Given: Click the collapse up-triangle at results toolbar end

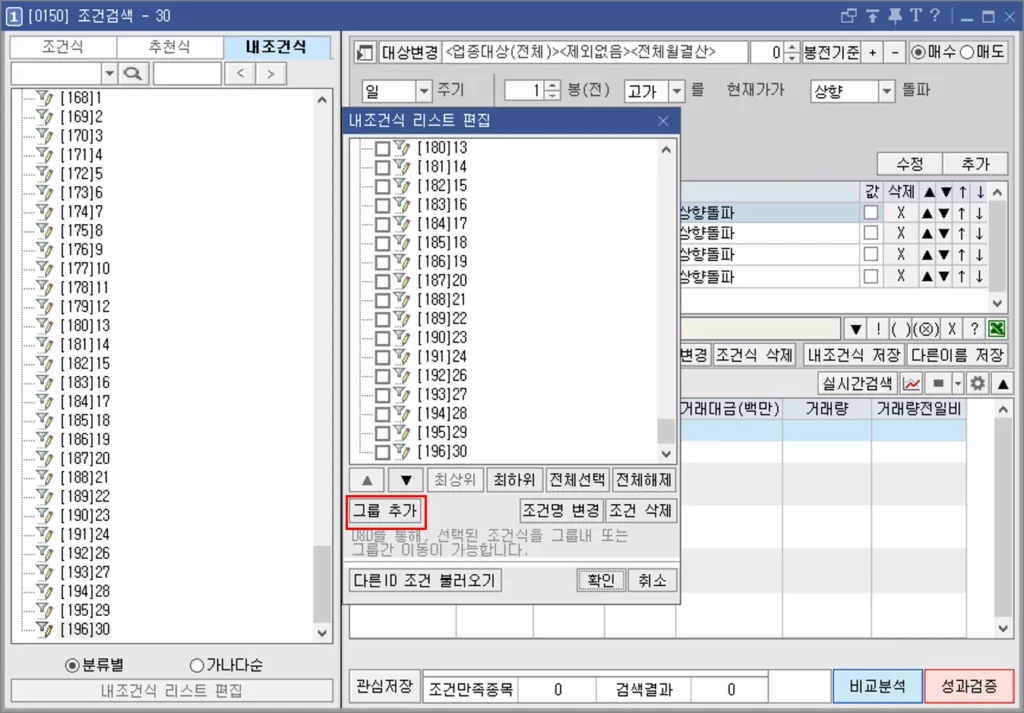Looking at the screenshot, I should click(x=1003, y=383).
